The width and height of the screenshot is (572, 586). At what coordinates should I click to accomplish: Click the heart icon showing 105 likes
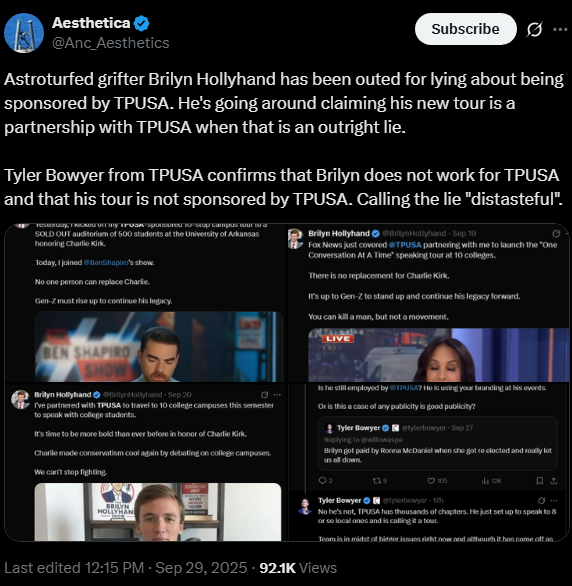click(431, 481)
